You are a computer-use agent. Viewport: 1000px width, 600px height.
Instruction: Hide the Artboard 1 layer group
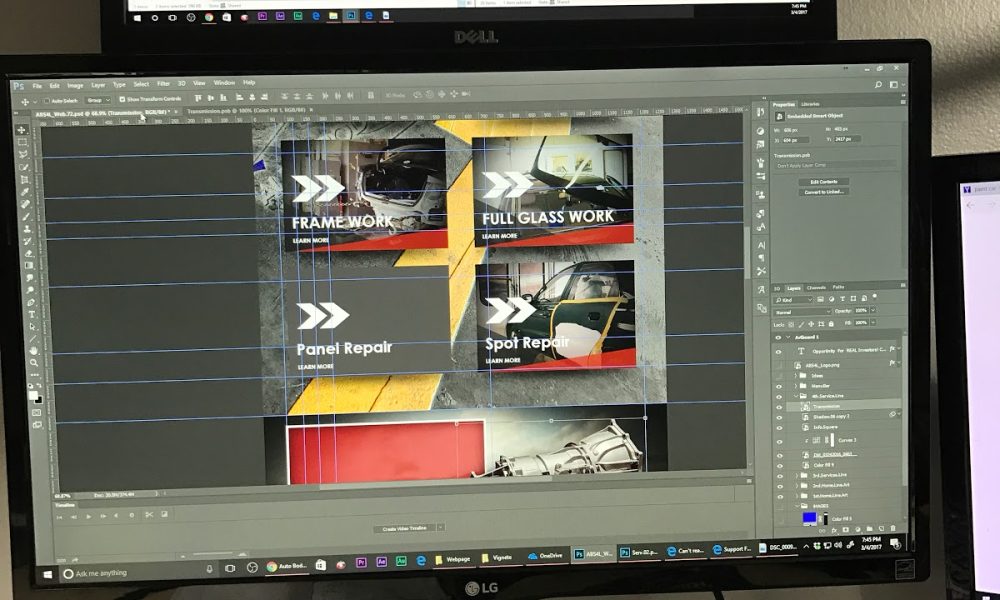click(779, 337)
